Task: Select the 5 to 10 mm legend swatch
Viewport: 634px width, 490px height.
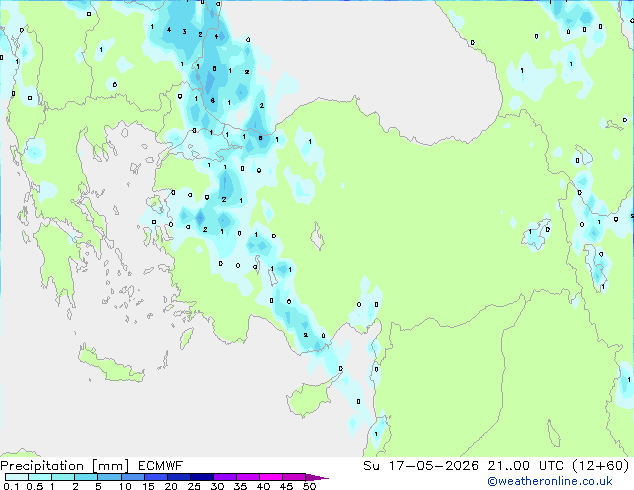Action: [109, 477]
